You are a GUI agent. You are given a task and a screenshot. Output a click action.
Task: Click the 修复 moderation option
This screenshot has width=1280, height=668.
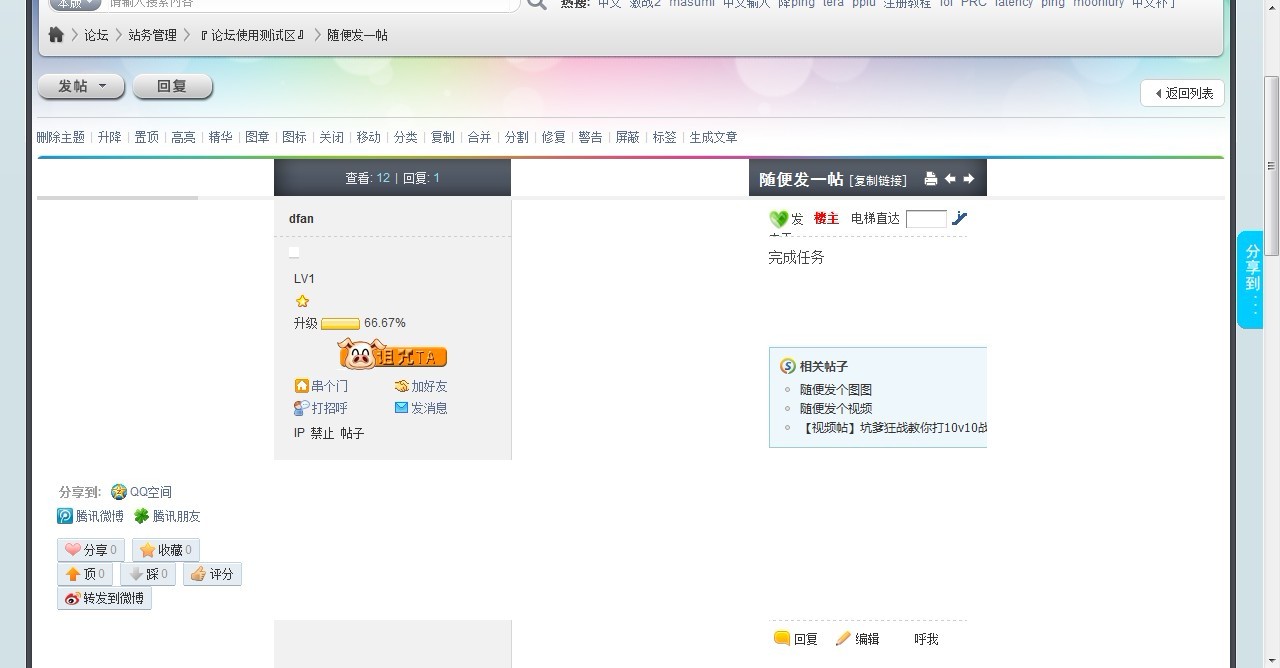(554, 137)
